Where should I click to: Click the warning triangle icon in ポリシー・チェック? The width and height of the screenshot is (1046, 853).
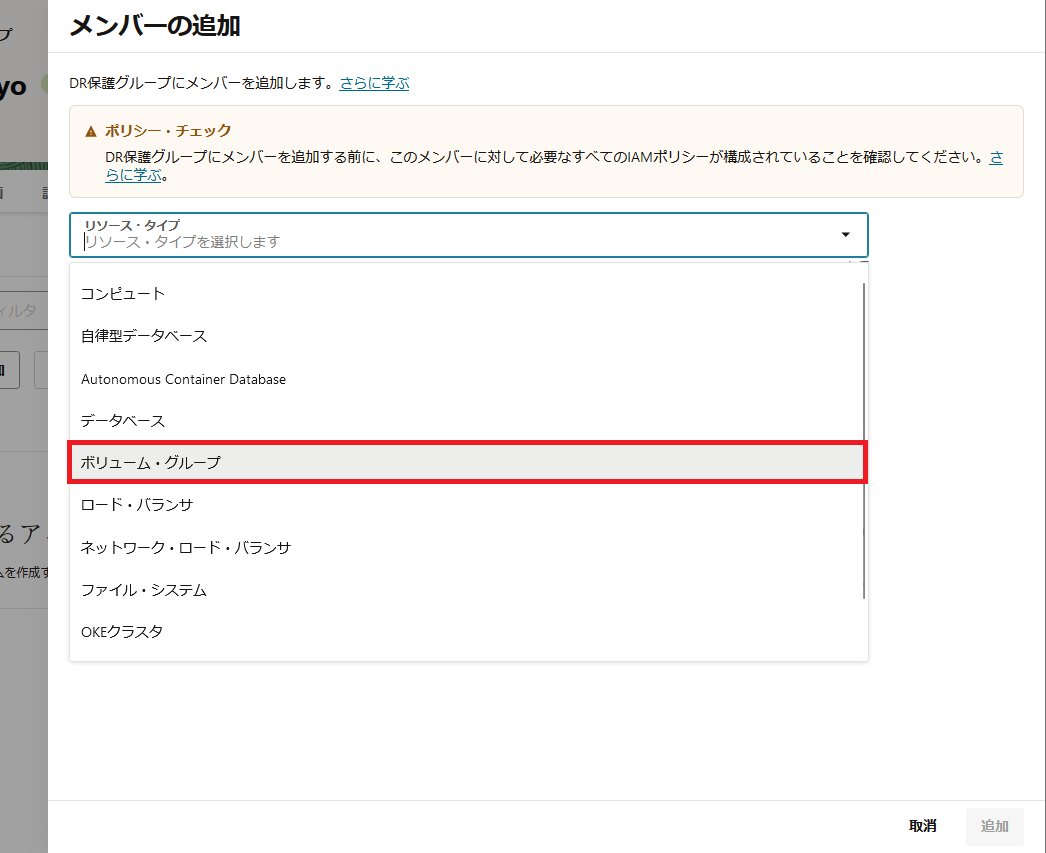pos(91,124)
